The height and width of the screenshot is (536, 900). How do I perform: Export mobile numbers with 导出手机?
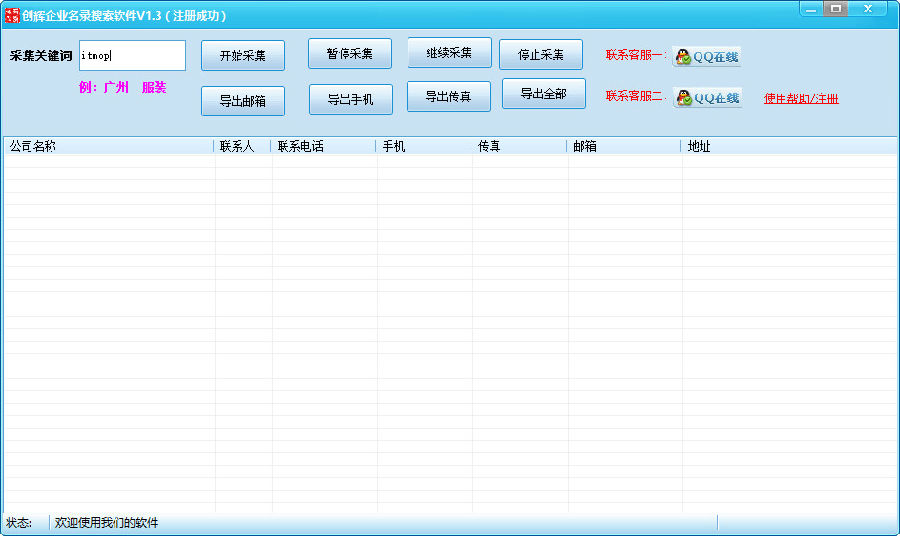click(351, 99)
